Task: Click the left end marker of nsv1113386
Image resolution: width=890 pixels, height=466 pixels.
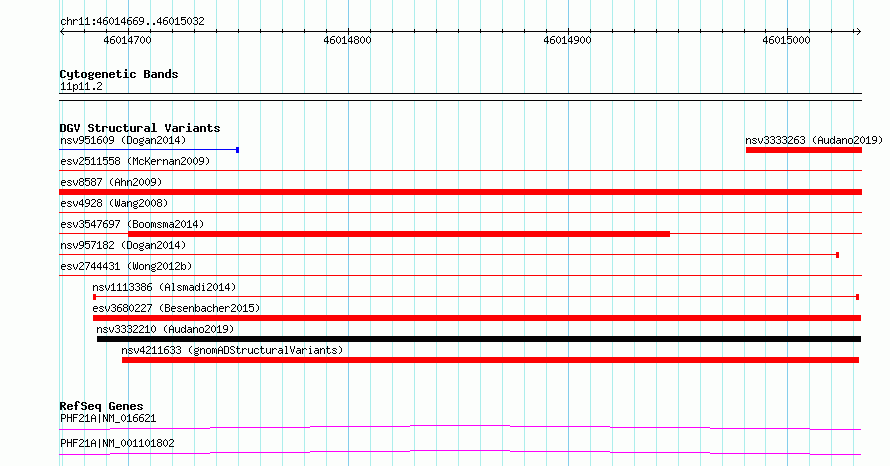Action: point(94,297)
